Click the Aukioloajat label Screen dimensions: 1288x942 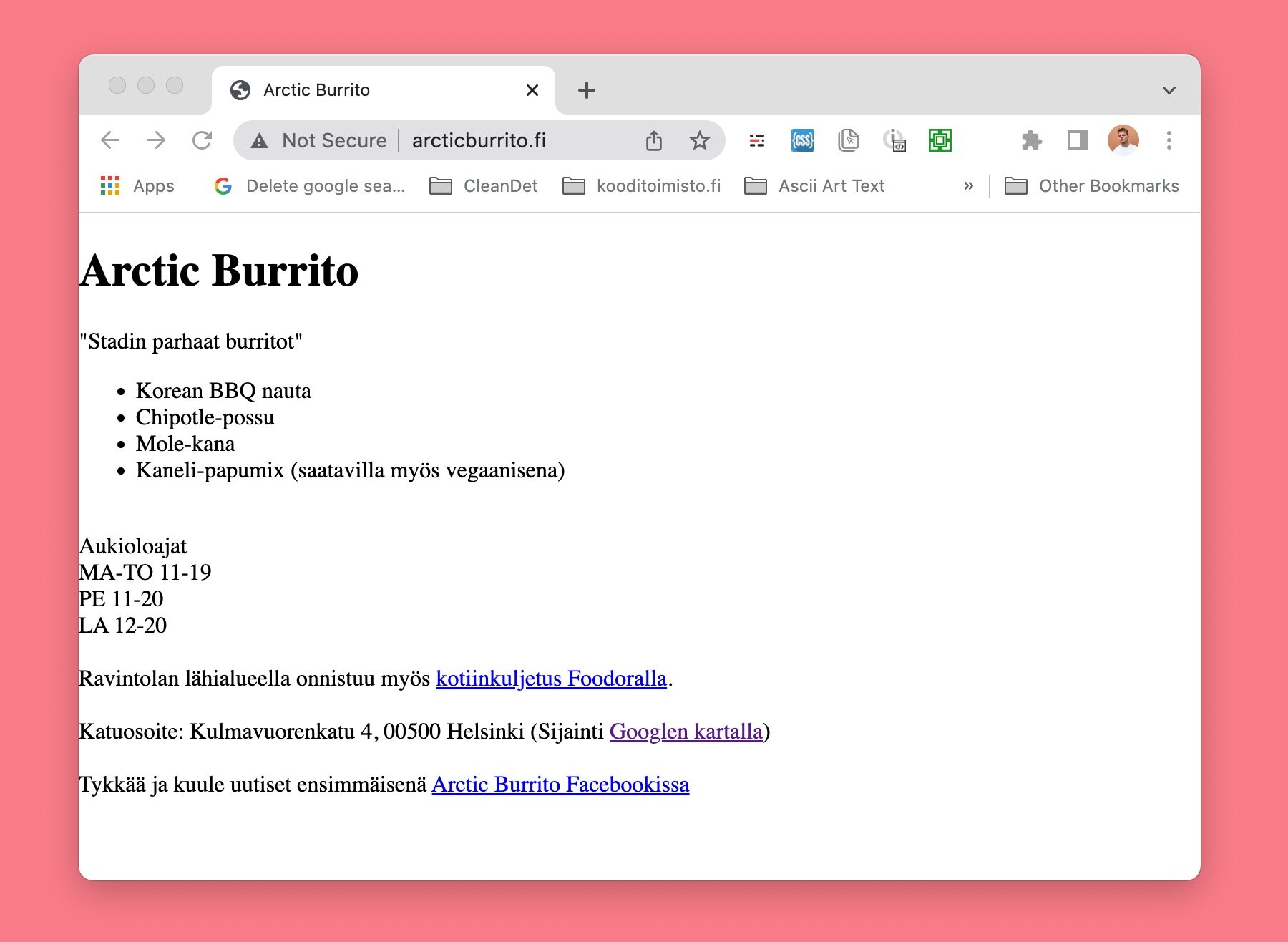click(x=133, y=546)
